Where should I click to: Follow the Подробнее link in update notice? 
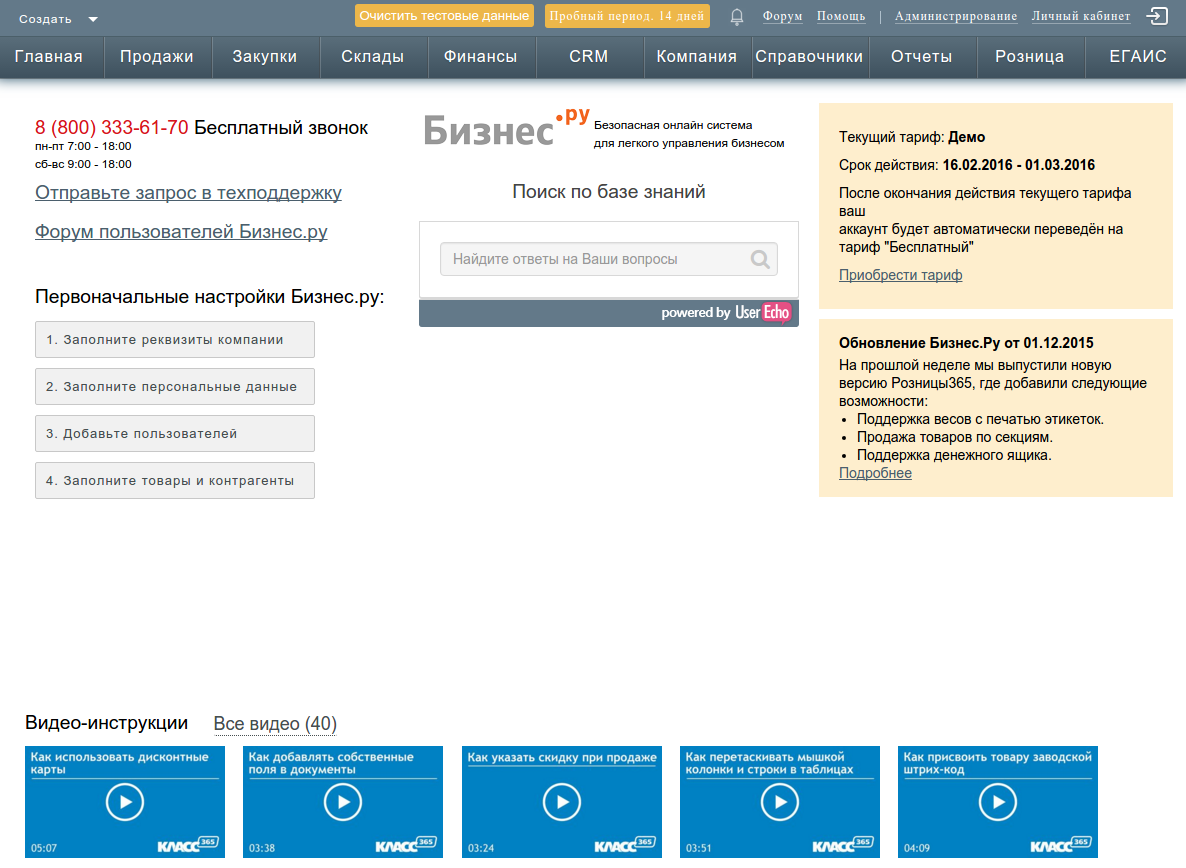click(x=875, y=473)
